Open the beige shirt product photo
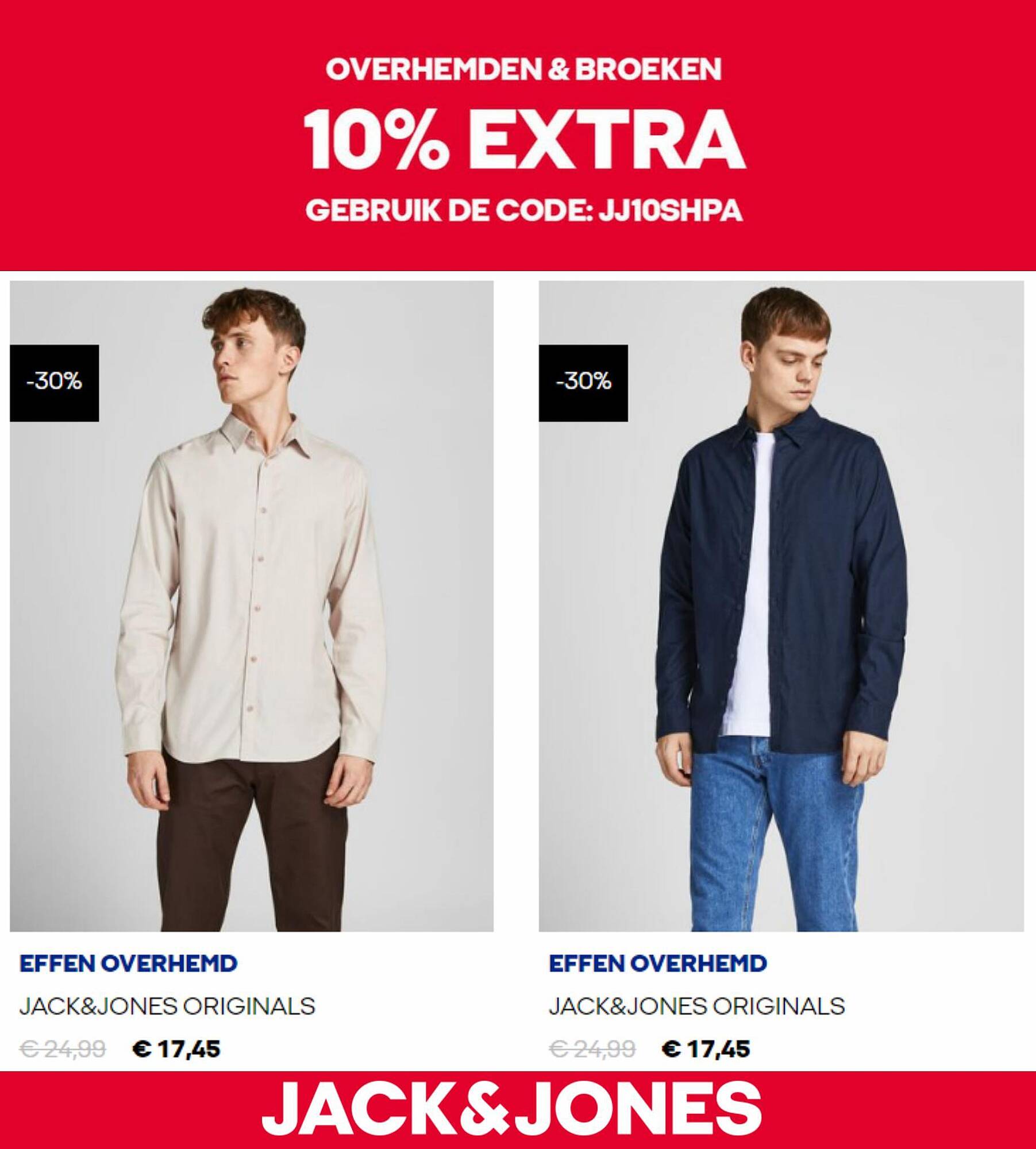1036x1149 pixels. click(x=252, y=606)
